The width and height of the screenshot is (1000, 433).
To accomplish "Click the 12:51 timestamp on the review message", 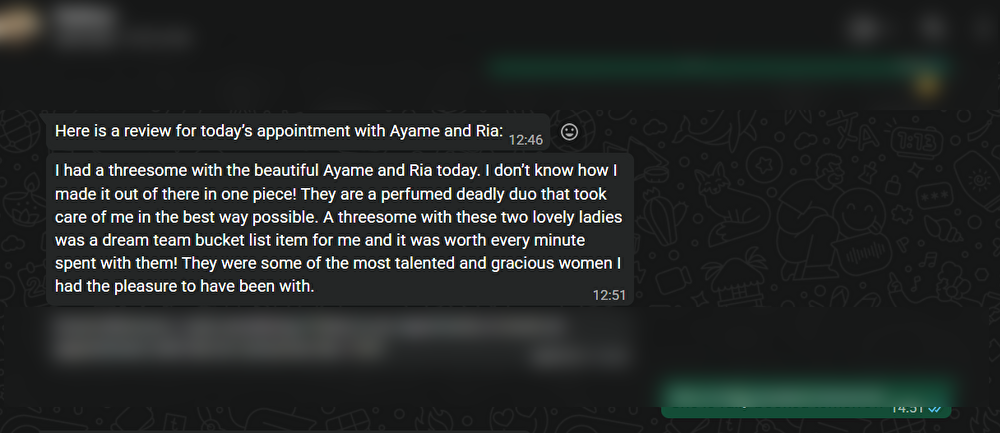I will pos(608,295).
